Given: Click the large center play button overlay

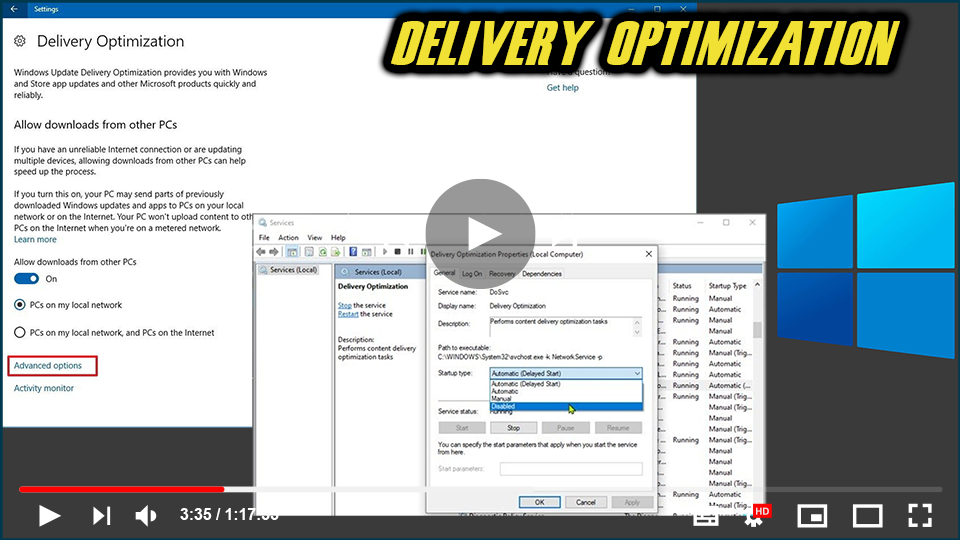Looking at the screenshot, I should pos(480,233).
